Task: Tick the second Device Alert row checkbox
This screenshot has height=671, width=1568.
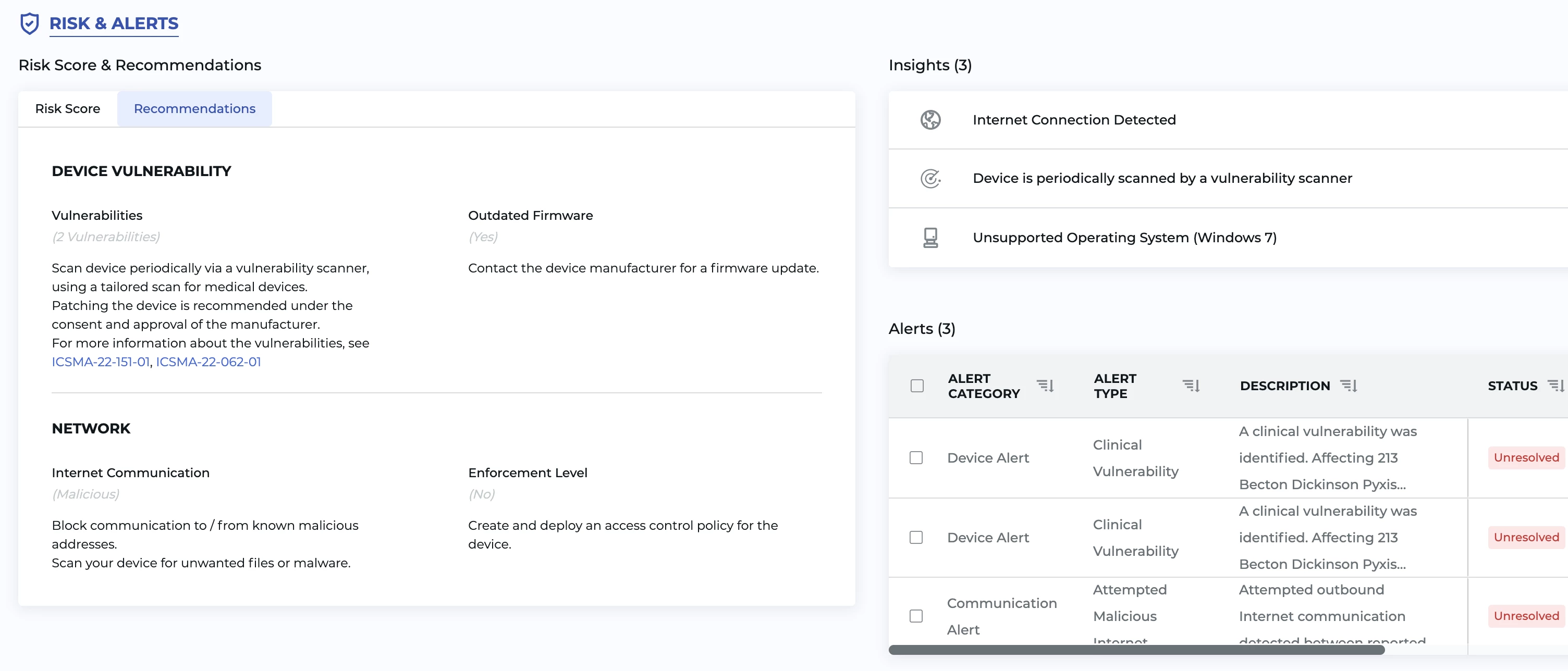Action: click(x=915, y=537)
